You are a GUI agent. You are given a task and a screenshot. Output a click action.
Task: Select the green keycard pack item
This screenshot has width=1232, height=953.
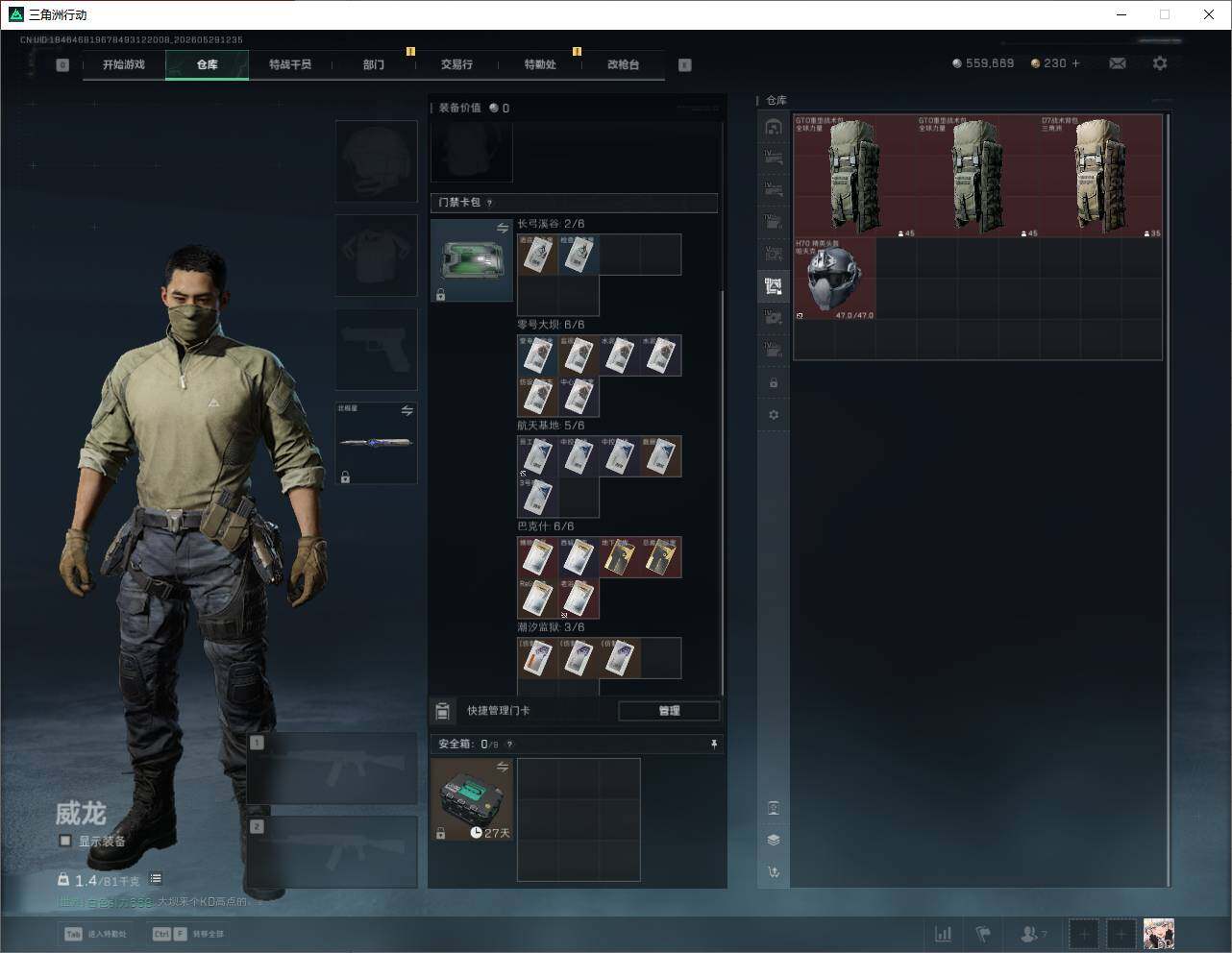click(472, 260)
